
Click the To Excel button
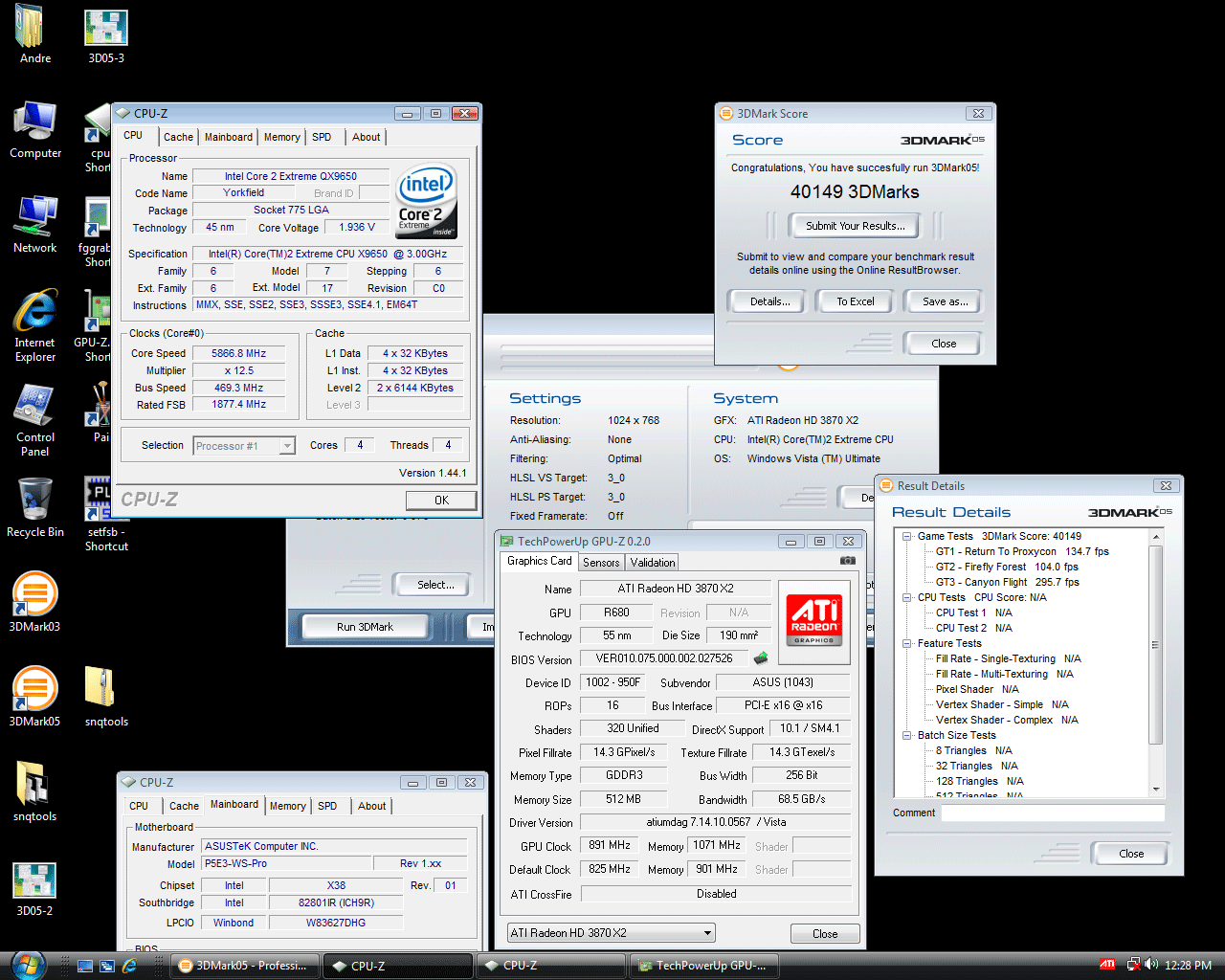pos(856,301)
